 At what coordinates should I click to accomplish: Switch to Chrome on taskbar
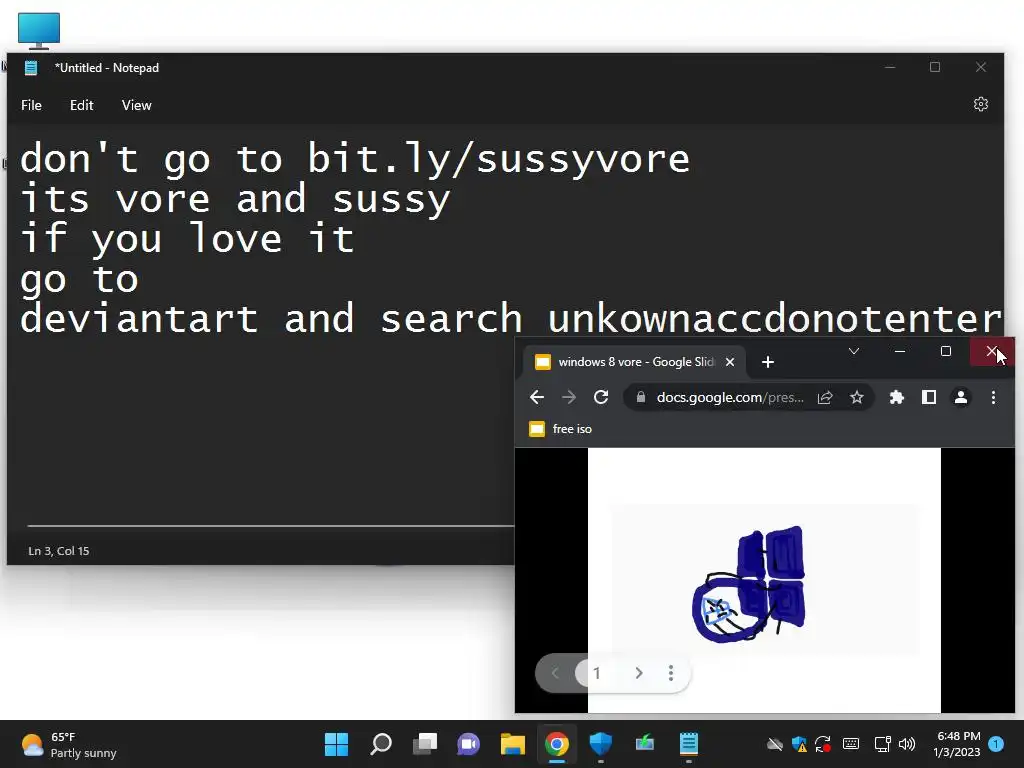click(x=556, y=744)
